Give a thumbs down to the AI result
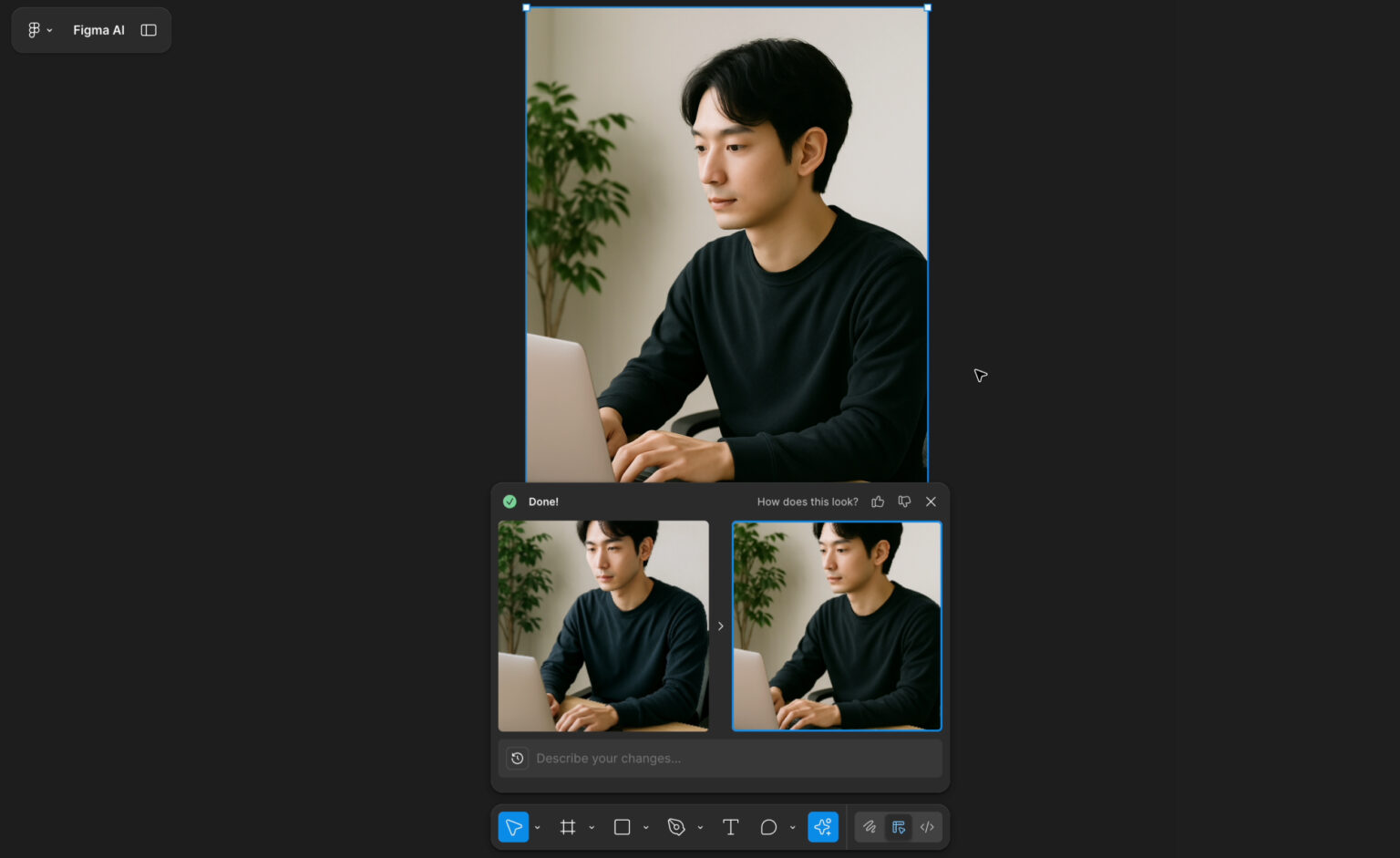Image resolution: width=1400 pixels, height=858 pixels. [x=904, y=501]
